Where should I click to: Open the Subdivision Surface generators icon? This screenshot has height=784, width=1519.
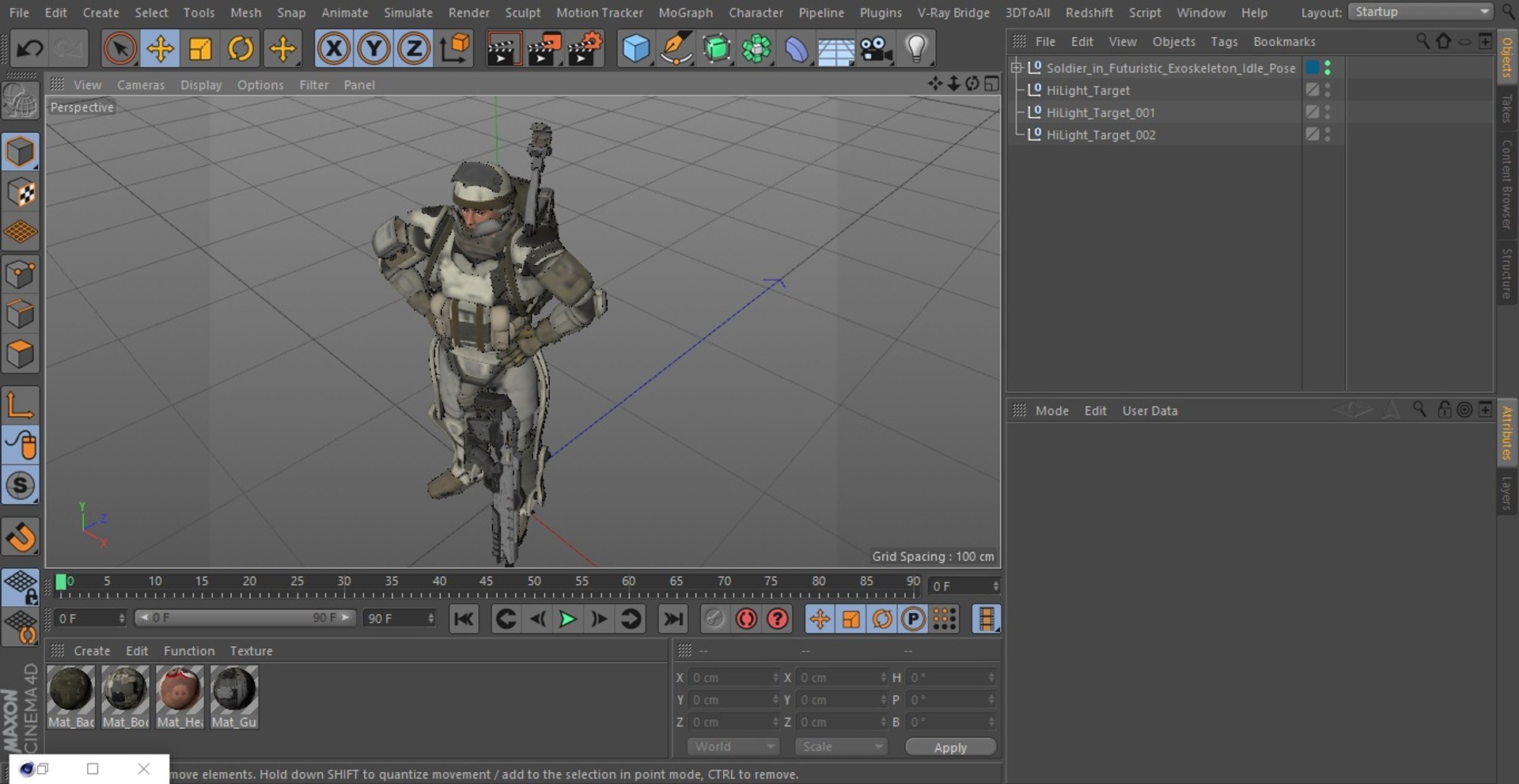(717, 49)
